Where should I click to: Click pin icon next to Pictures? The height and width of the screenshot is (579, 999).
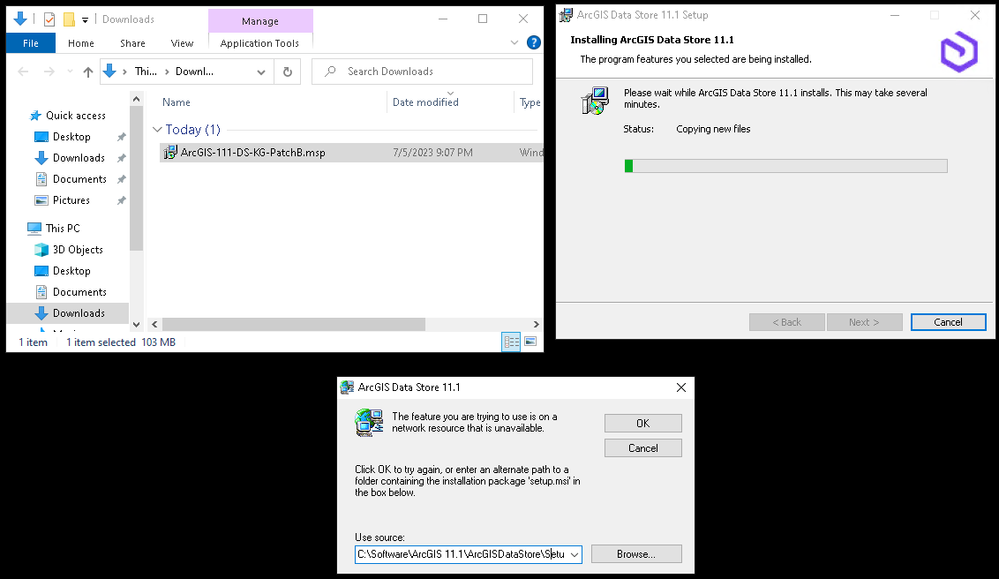tap(121, 201)
